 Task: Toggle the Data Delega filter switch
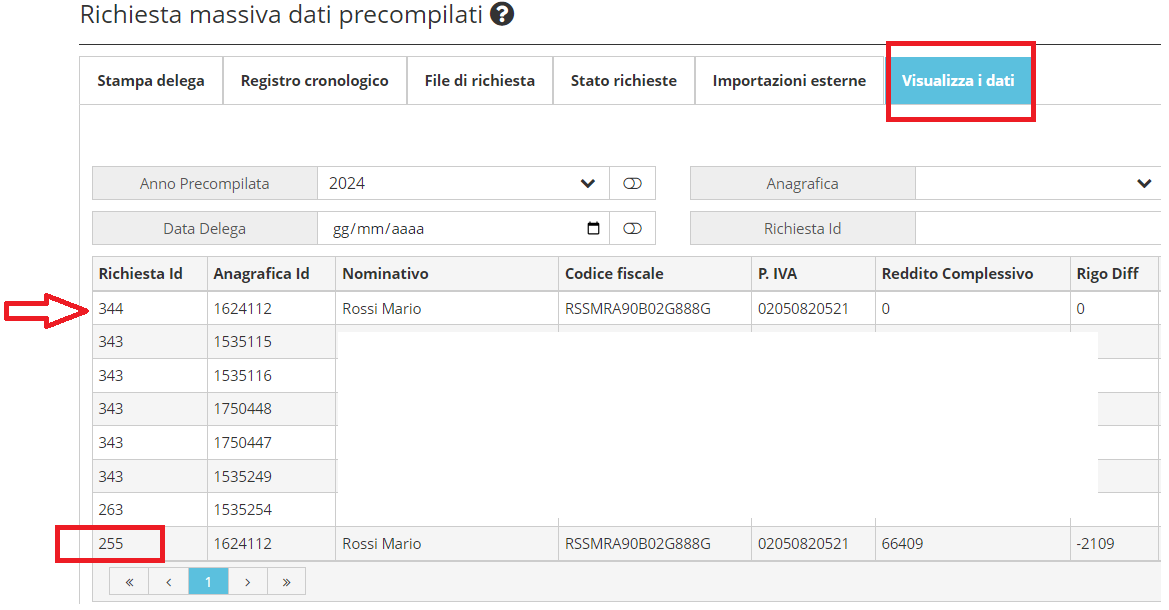tap(632, 228)
